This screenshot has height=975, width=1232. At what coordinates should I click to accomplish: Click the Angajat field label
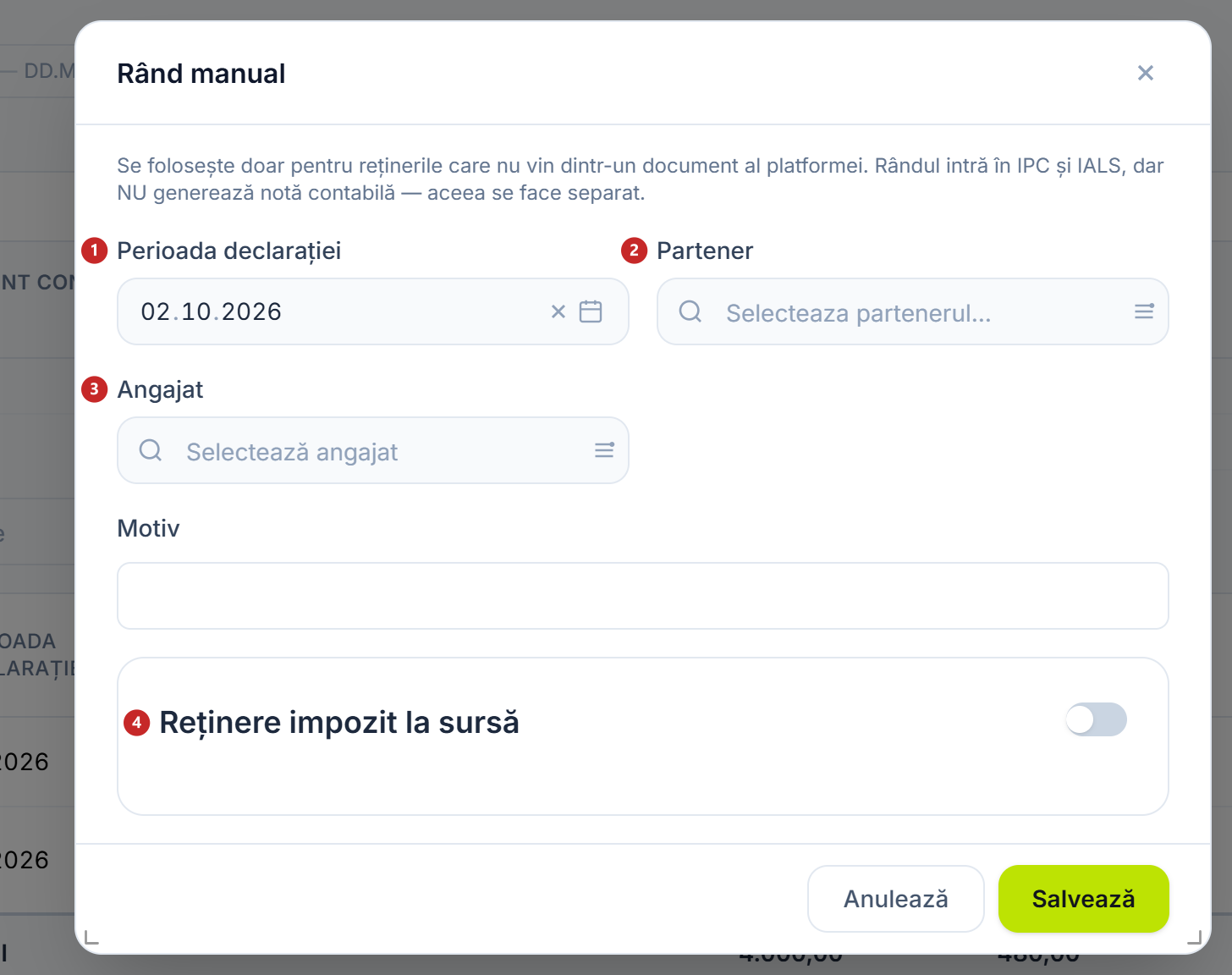(160, 390)
